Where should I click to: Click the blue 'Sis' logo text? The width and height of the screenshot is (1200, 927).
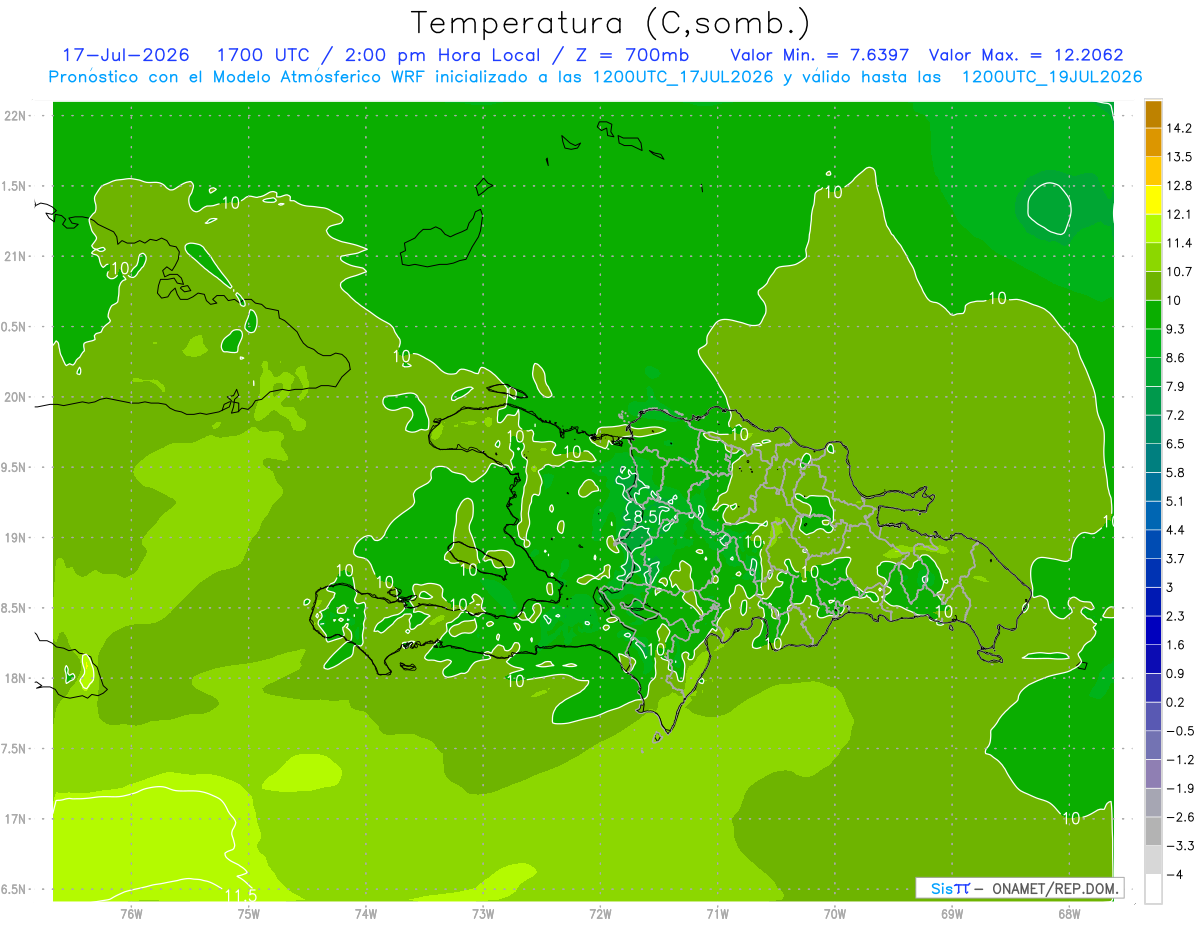[942, 888]
